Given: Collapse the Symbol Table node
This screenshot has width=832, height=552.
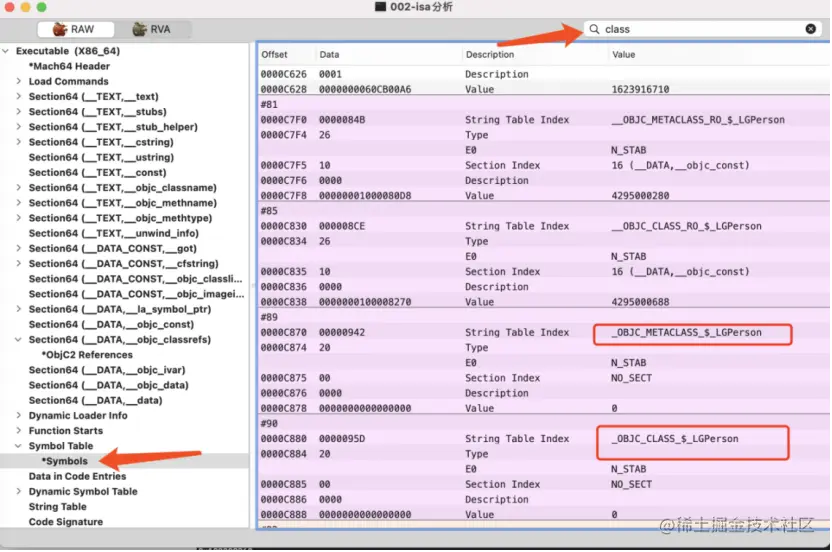Looking at the screenshot, I should [19, 446].
